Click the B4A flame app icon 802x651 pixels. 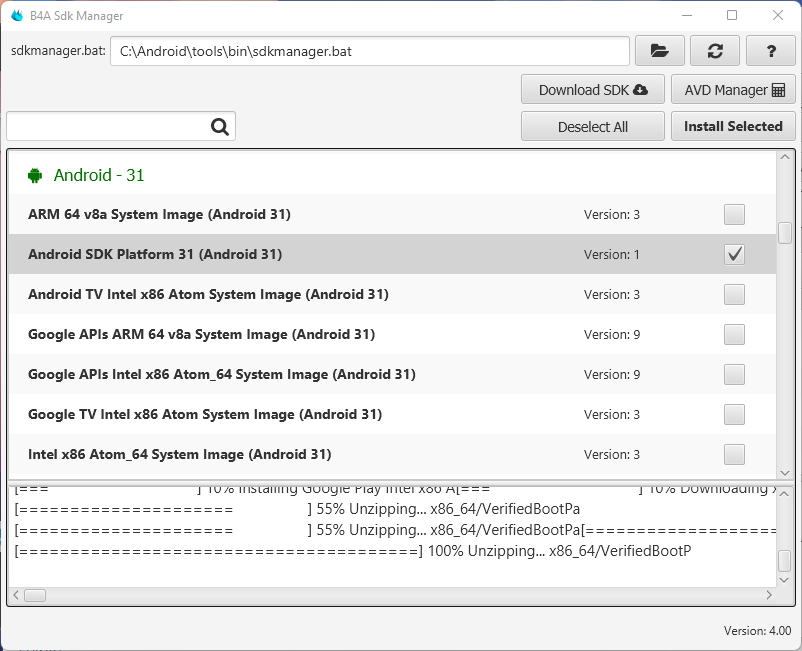18,16
